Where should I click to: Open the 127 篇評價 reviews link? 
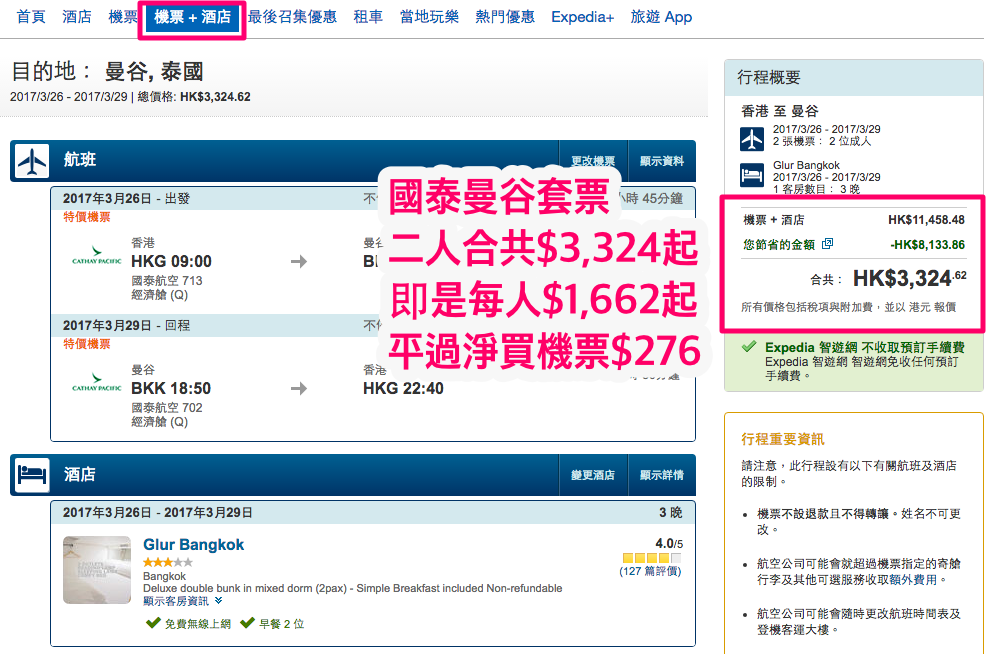650,571
